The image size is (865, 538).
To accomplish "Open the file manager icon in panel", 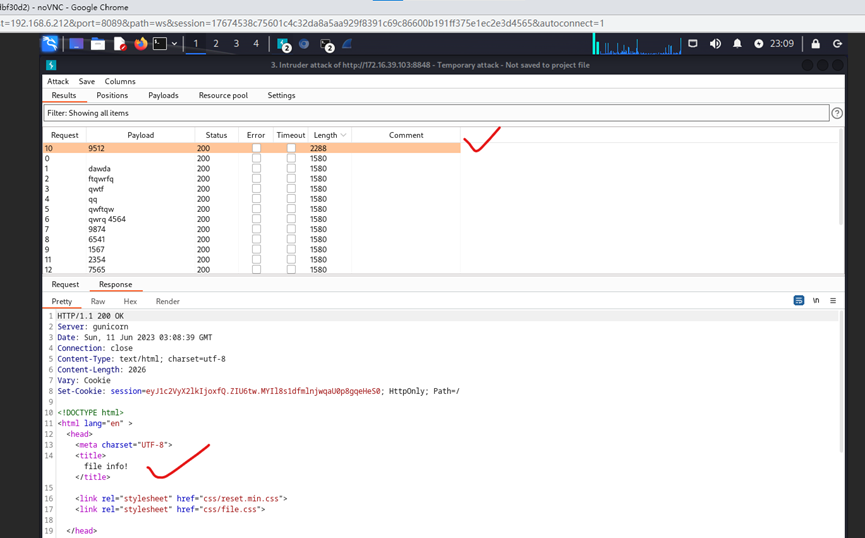I will coord(98,44).
